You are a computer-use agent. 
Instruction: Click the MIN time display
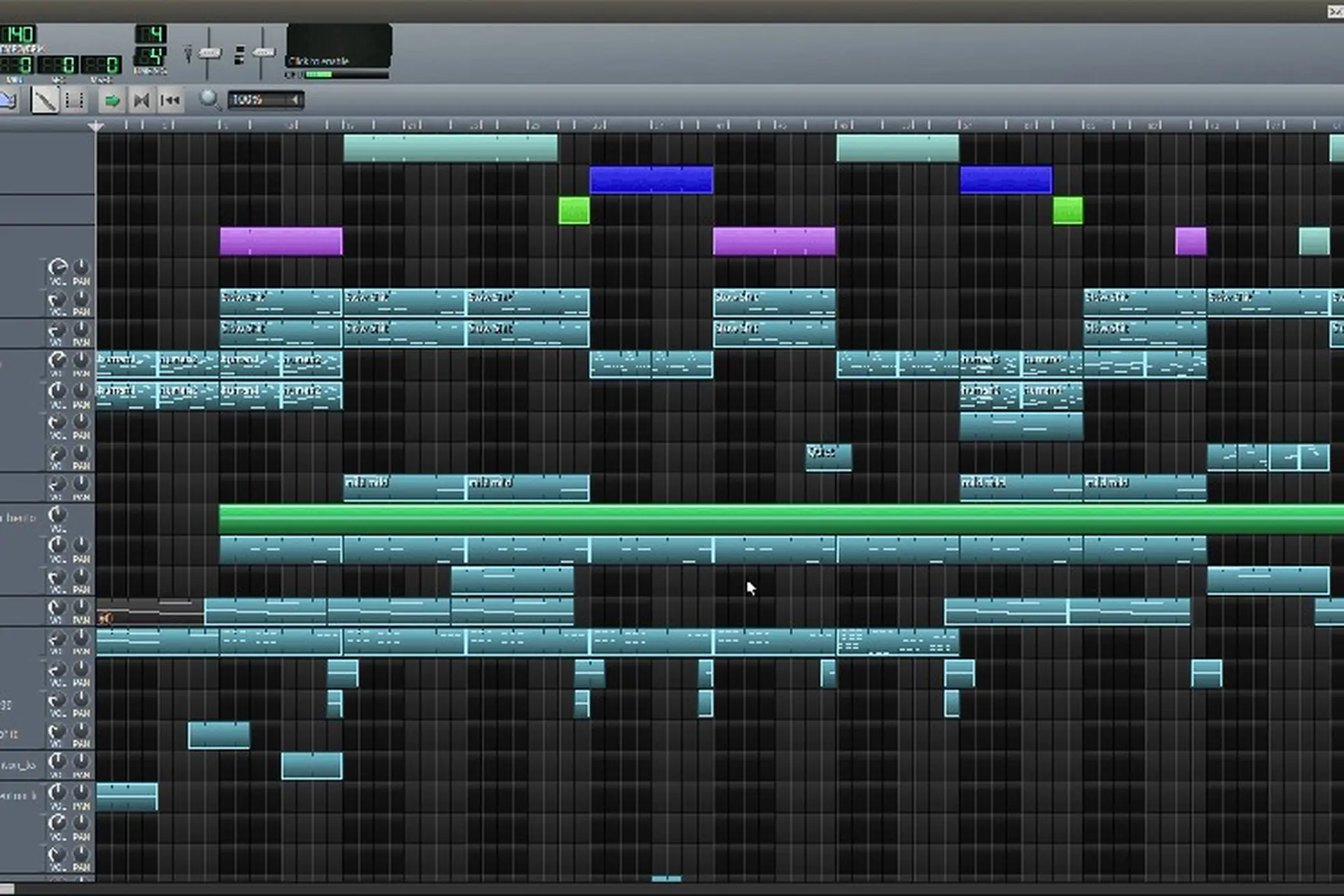pyautogui.click(x=17, y=65)
